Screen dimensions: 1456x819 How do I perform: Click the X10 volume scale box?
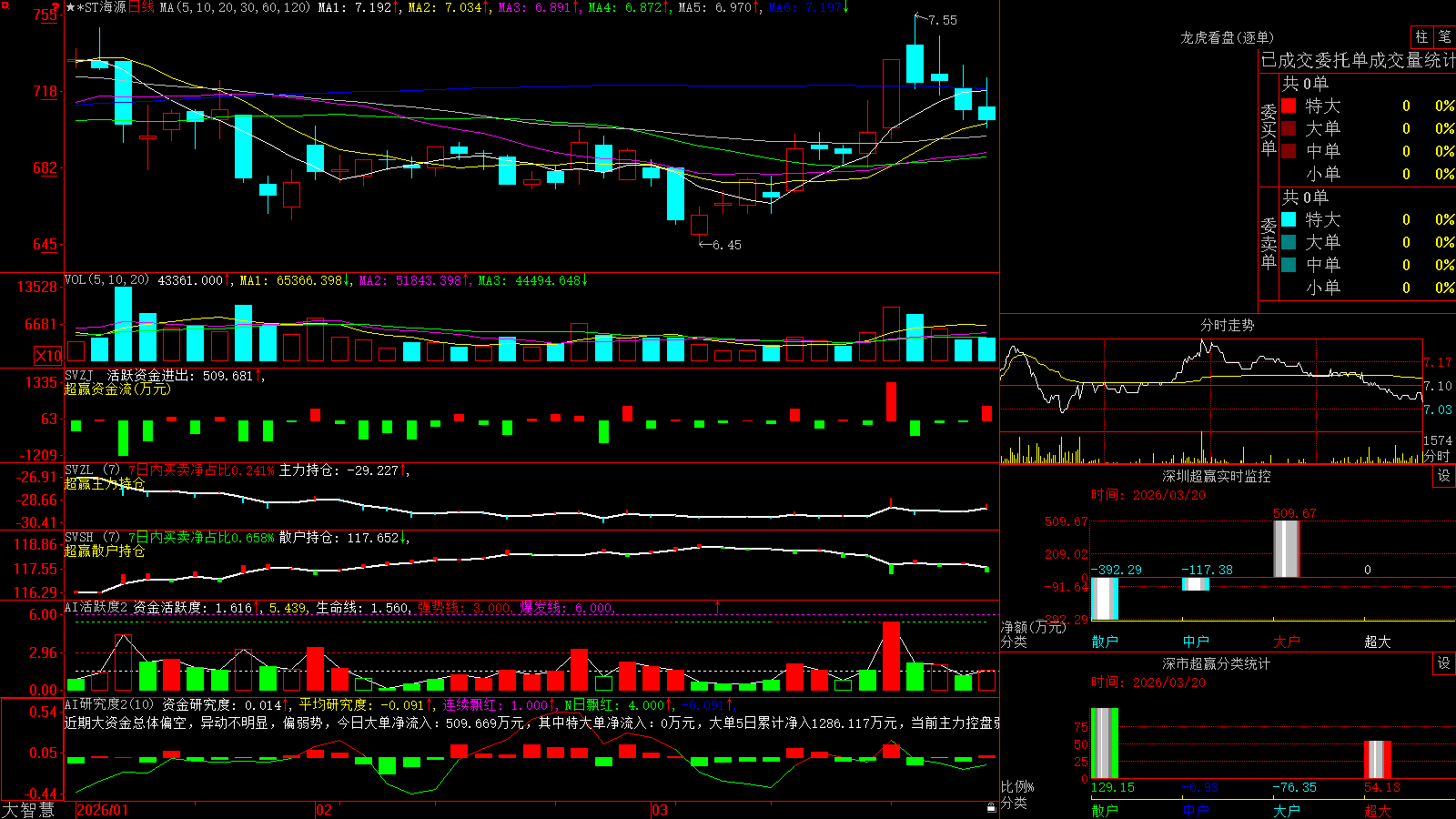point(48,356)
